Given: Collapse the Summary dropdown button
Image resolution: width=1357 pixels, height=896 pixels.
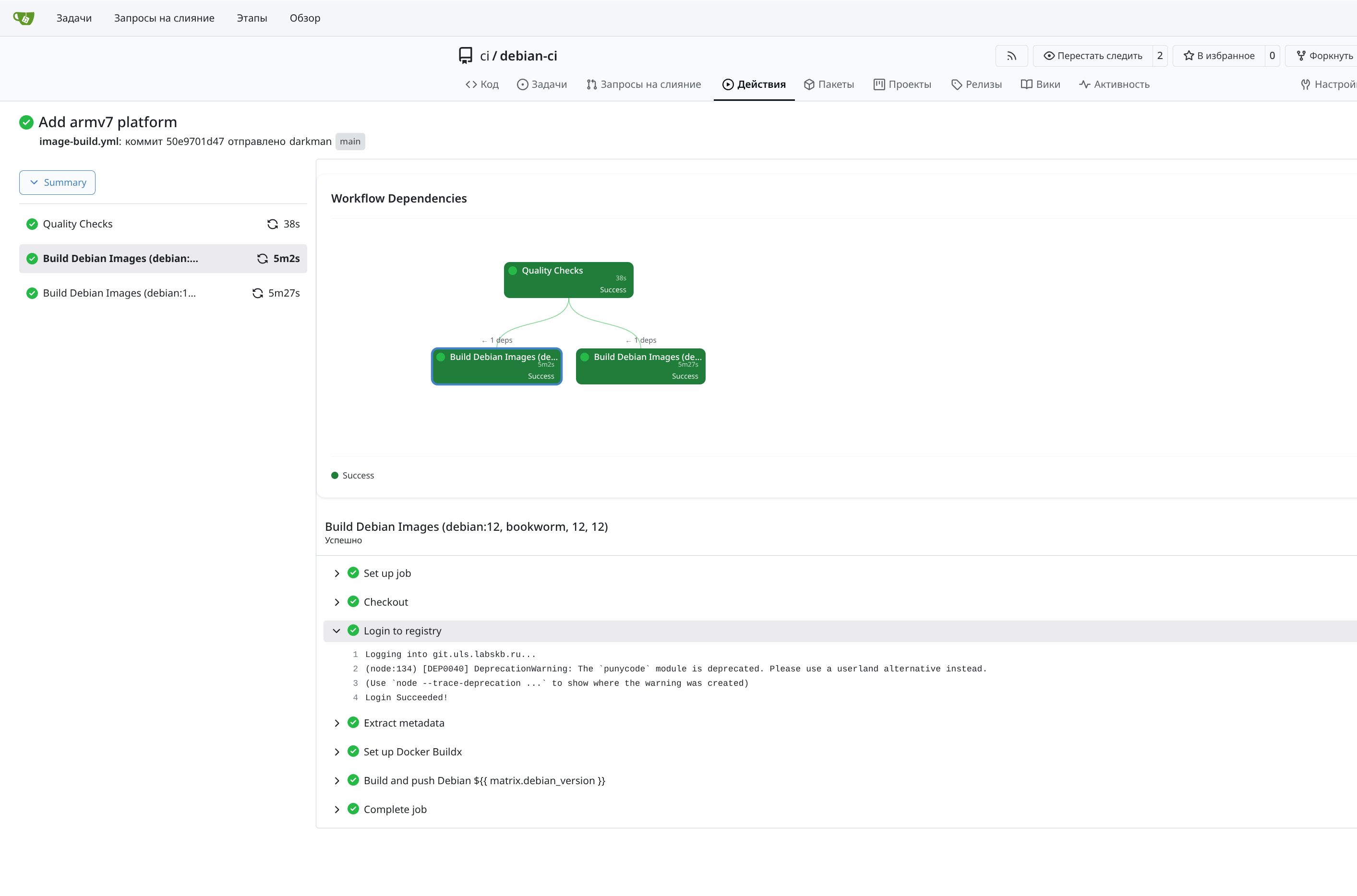Looking at the screenshot, I should click(x=57, y=182).
